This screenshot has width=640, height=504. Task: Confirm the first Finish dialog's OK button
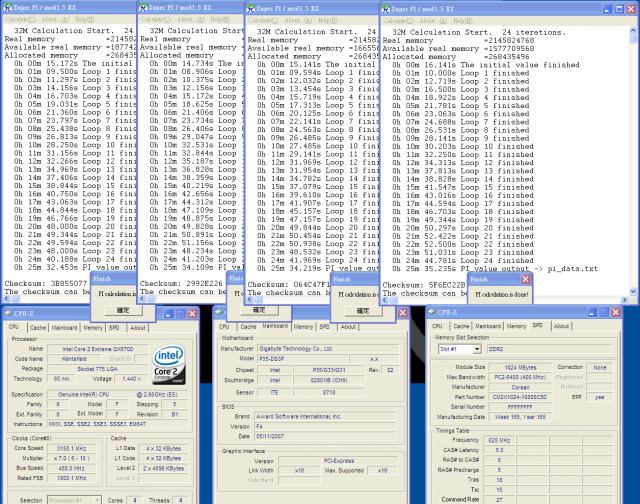[123, 310]
